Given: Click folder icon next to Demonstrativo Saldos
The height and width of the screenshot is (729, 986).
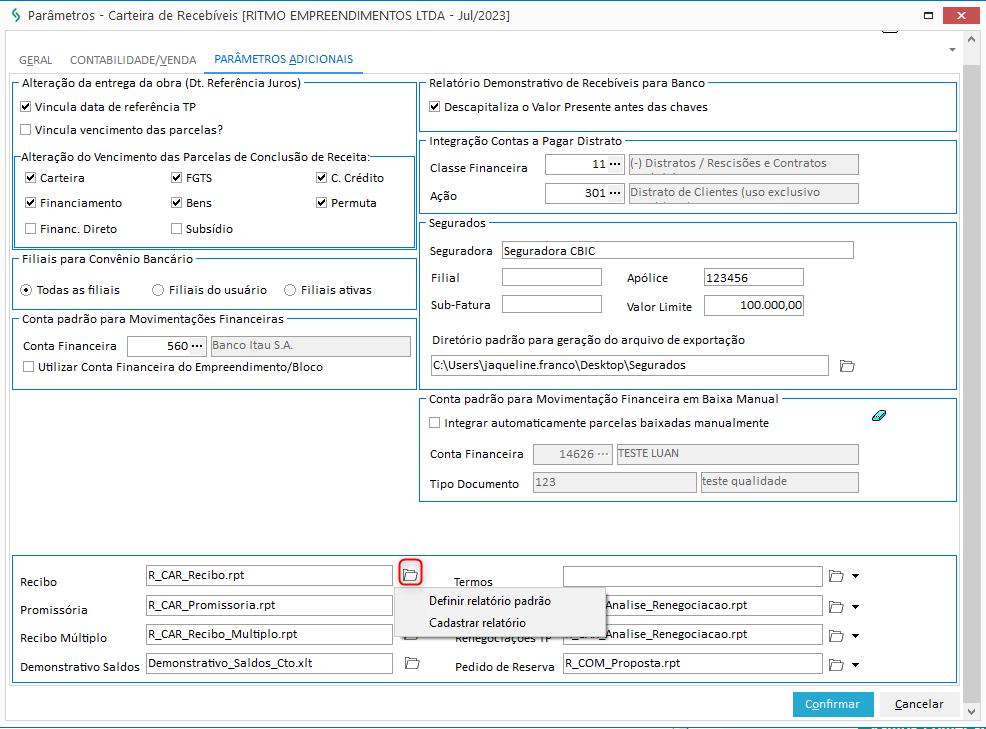Looking at the screenshot, I should click(x=412, y=663).
